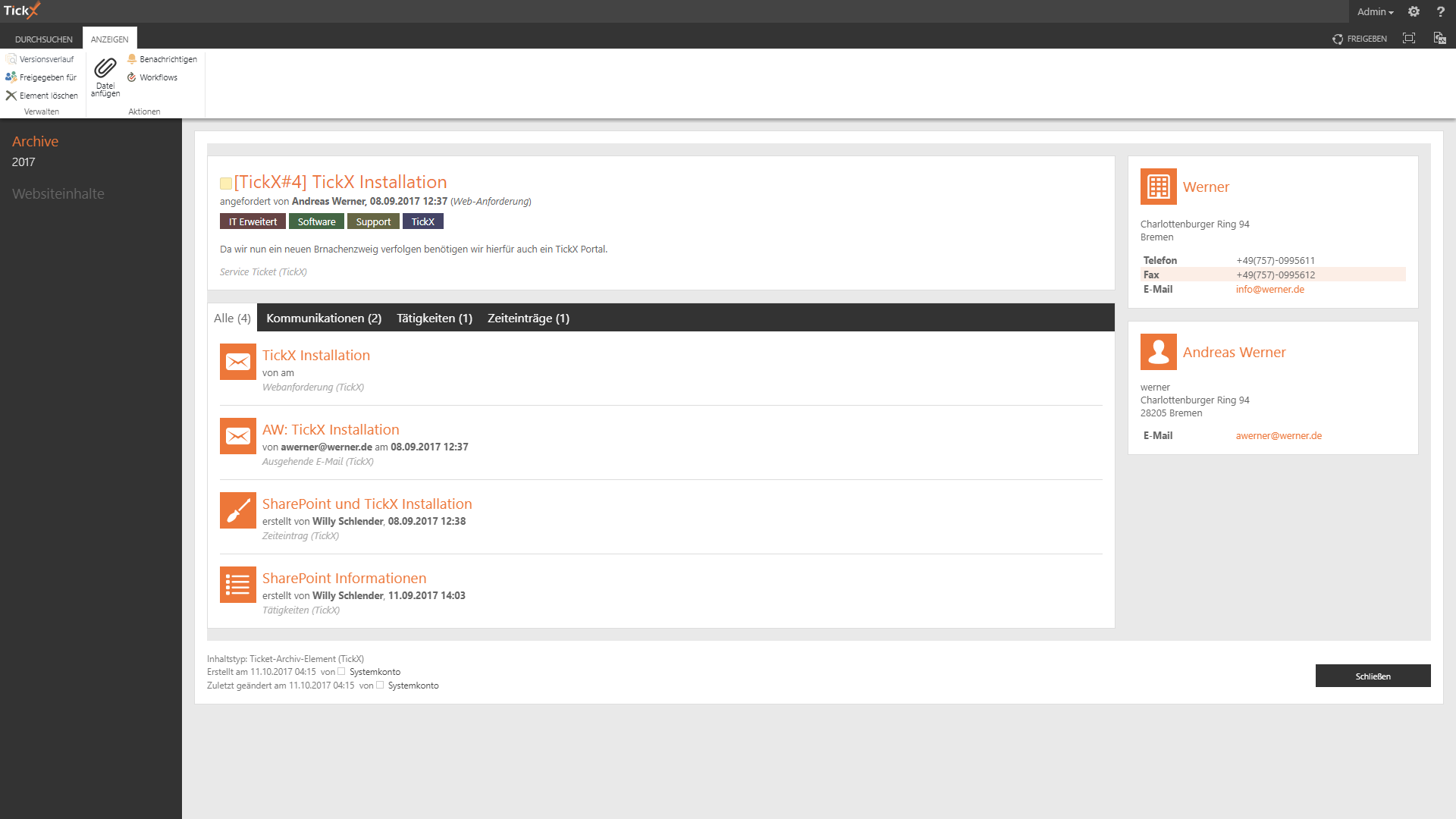Click the IT Erweitert tag

coord(253,221)
